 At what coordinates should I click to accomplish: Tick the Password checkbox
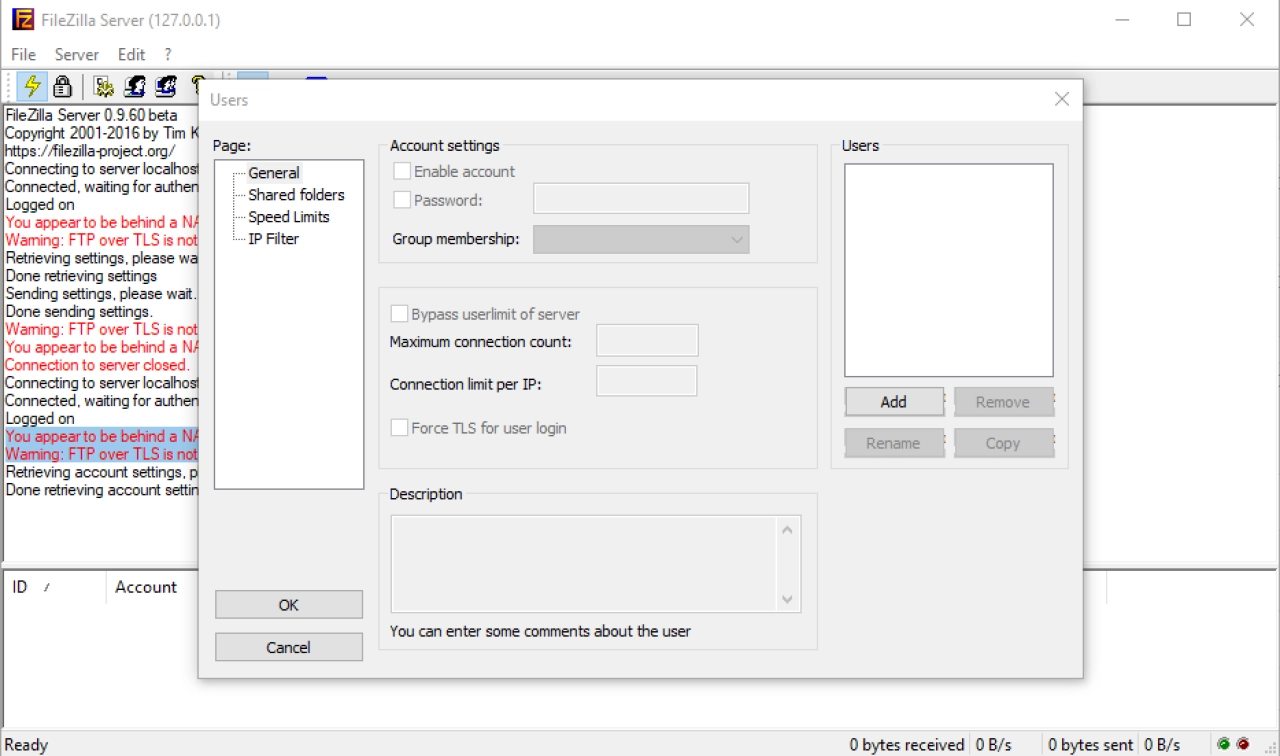pyautogui.click(x=402, y=200)
